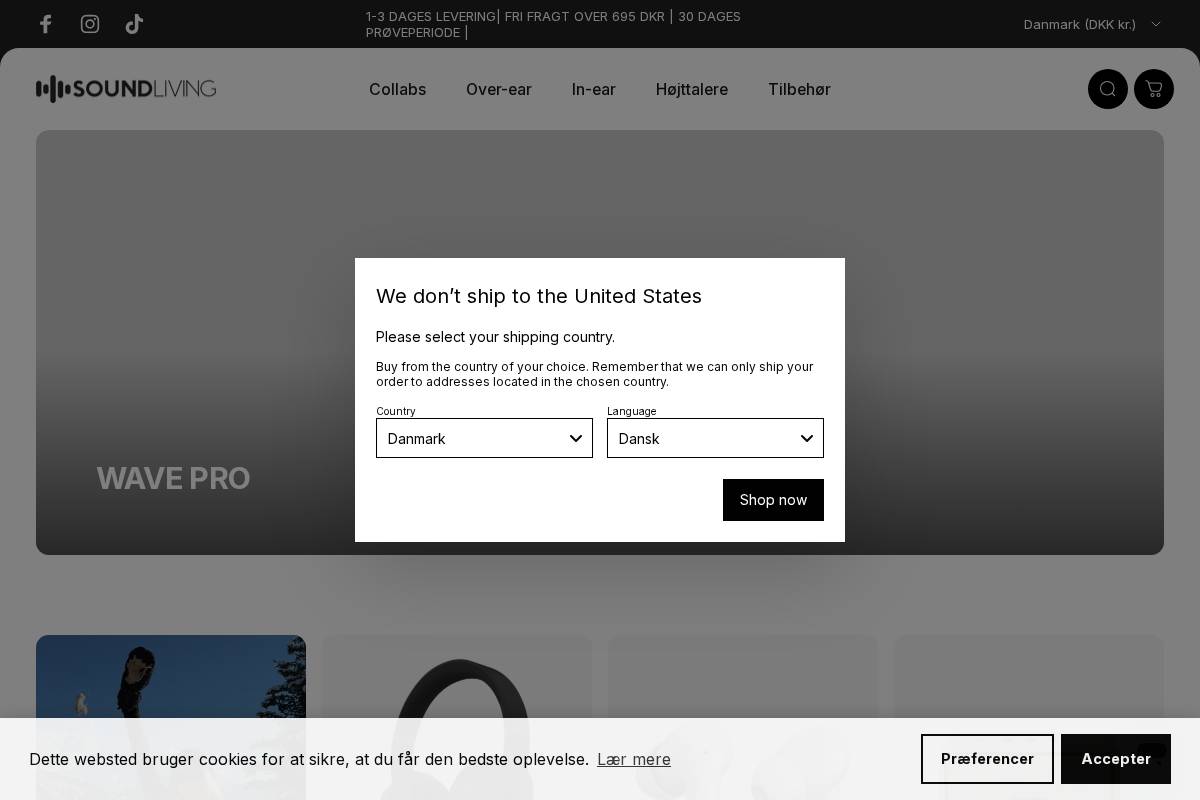Open the Collabs menu item
The image size is (1200, 800).
397,89
